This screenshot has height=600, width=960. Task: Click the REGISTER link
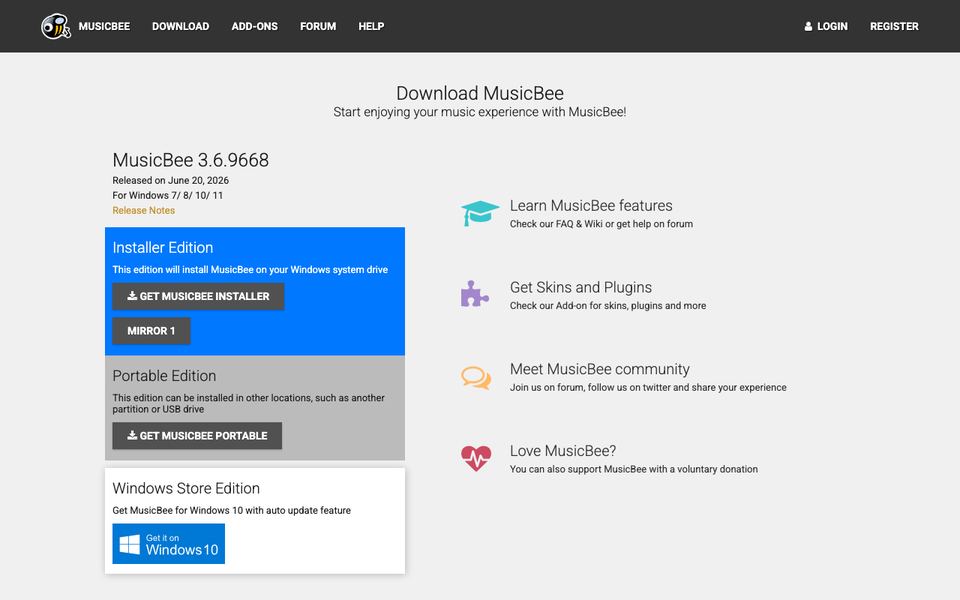pyautogui.click(x=894, y=26)
